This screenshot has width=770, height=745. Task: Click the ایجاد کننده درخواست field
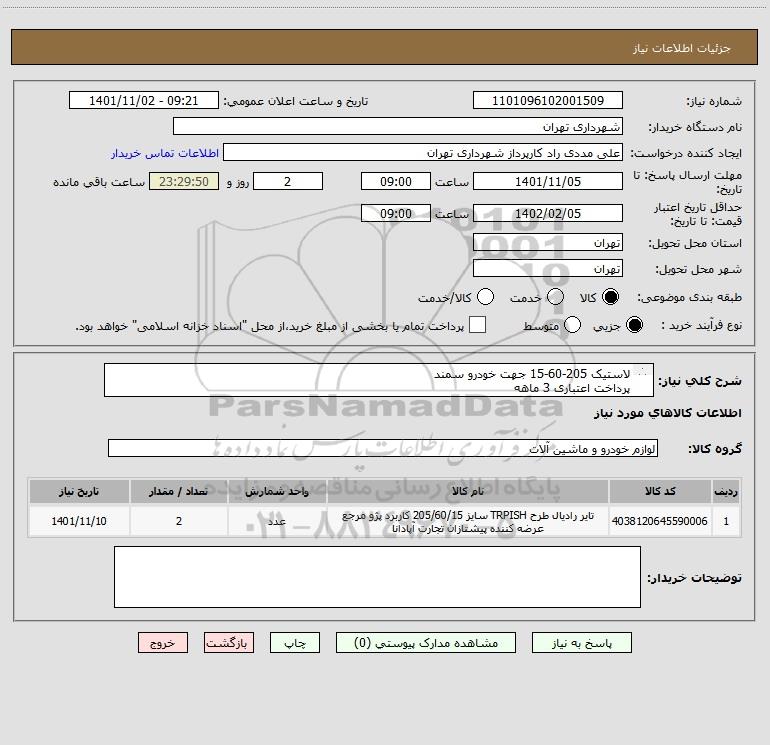423,153
